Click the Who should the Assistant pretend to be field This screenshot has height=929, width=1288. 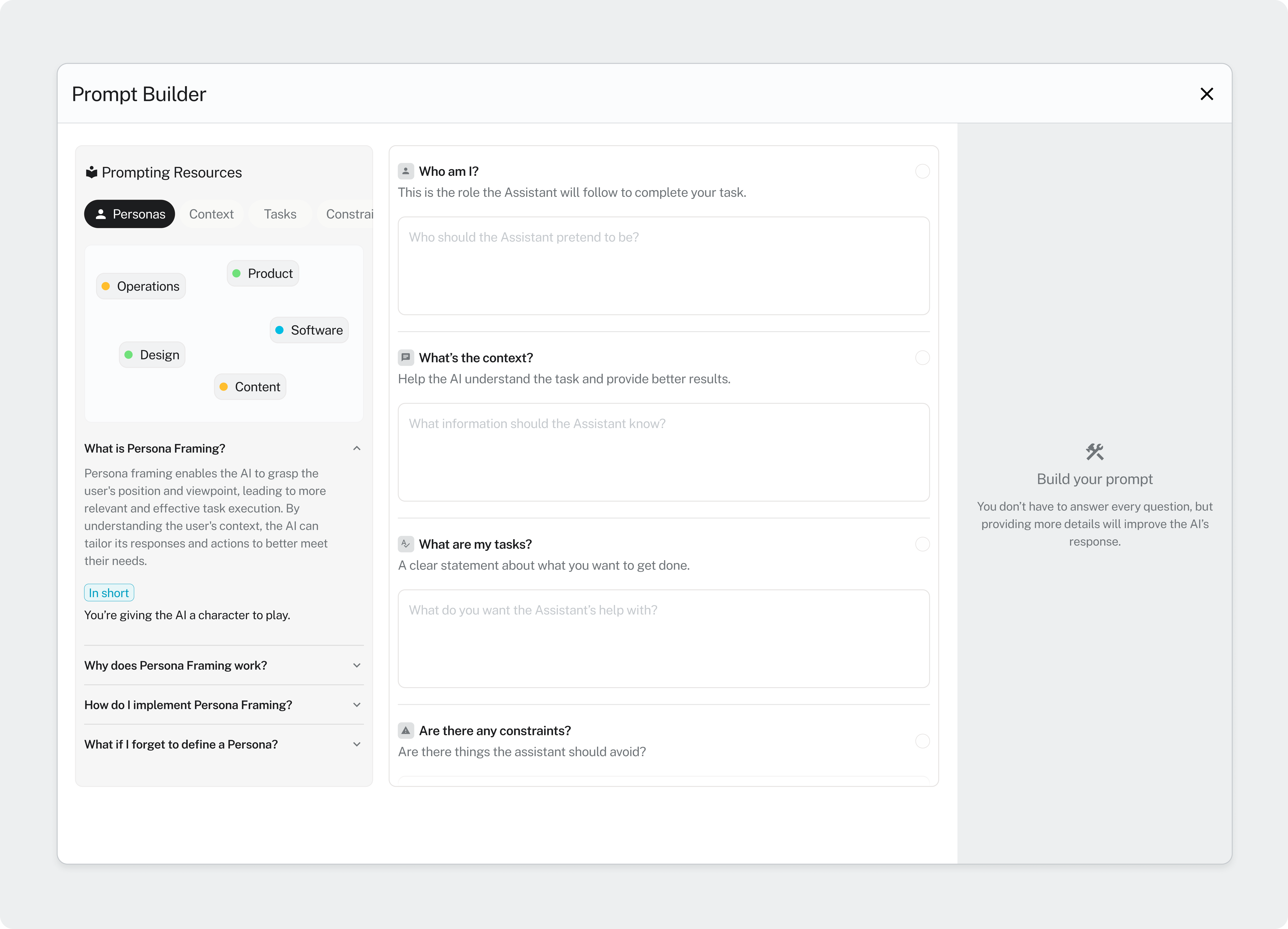coord(663,265)
